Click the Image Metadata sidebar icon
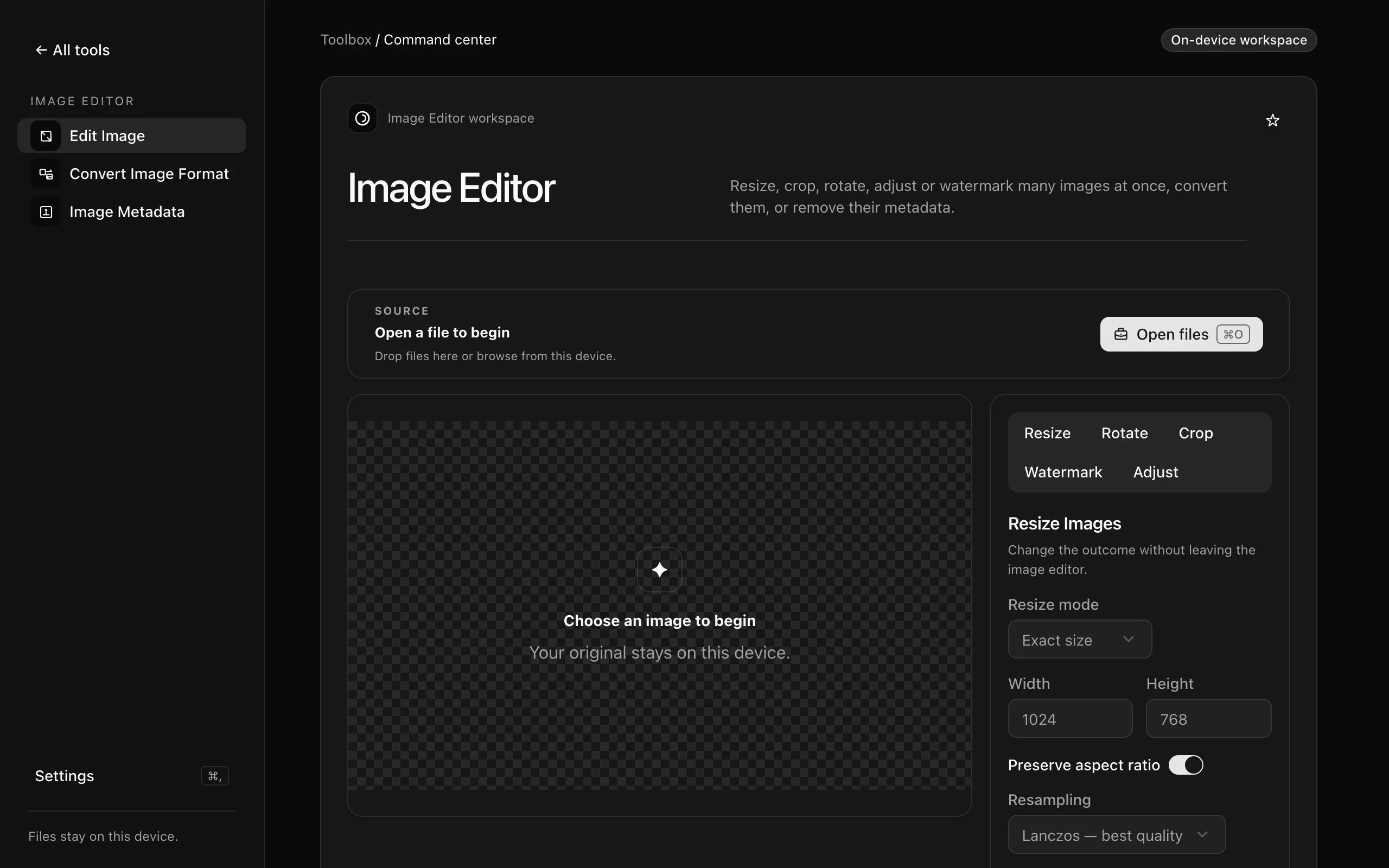The image size is (1389, 868). tap(46, 212)
